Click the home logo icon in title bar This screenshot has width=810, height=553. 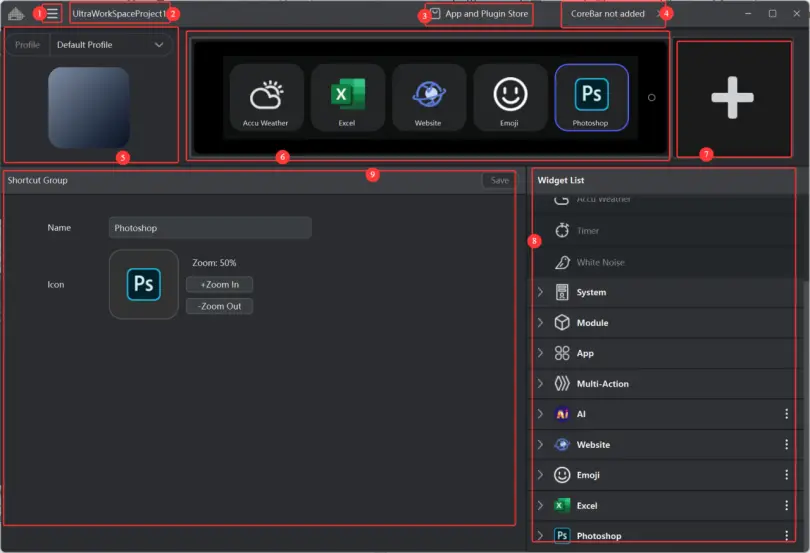[15, 13]
